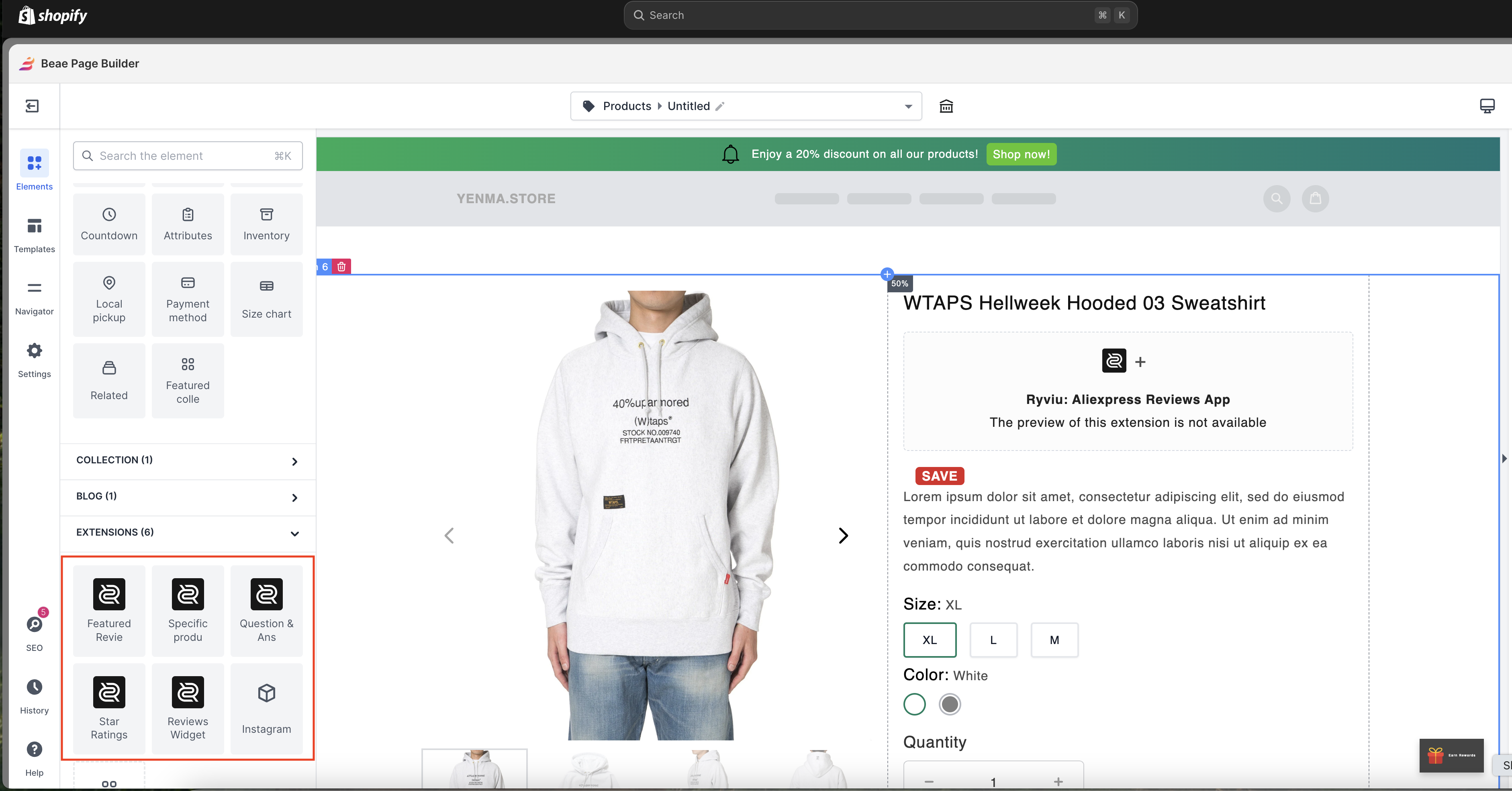The width and height of the screenshot is (1512, 791).
Task: Select the Featured collection element
Action: tap(188, 380)
